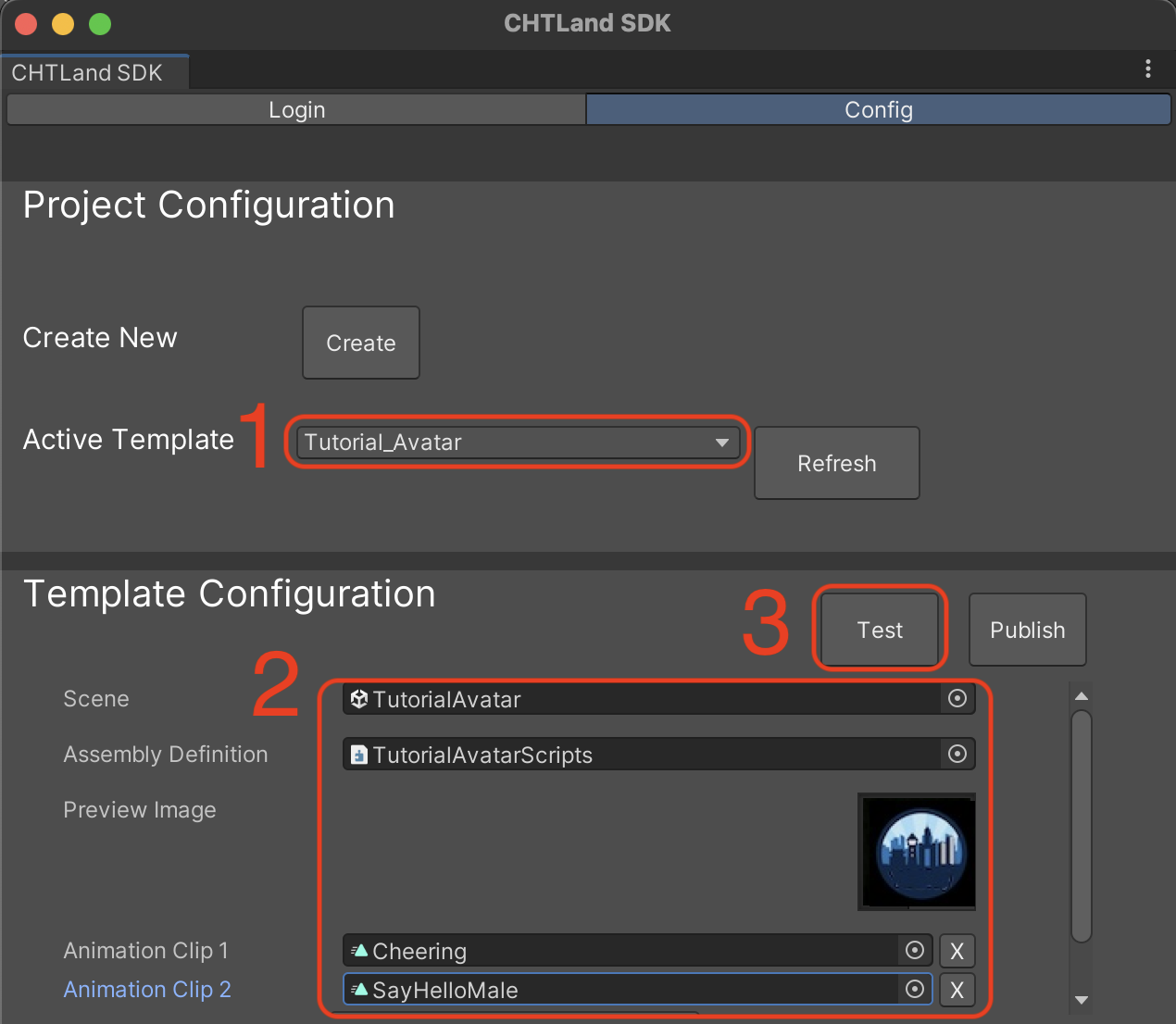
Task: Open object picker for SayHelloMale clip
Action: tap(915, 990)
